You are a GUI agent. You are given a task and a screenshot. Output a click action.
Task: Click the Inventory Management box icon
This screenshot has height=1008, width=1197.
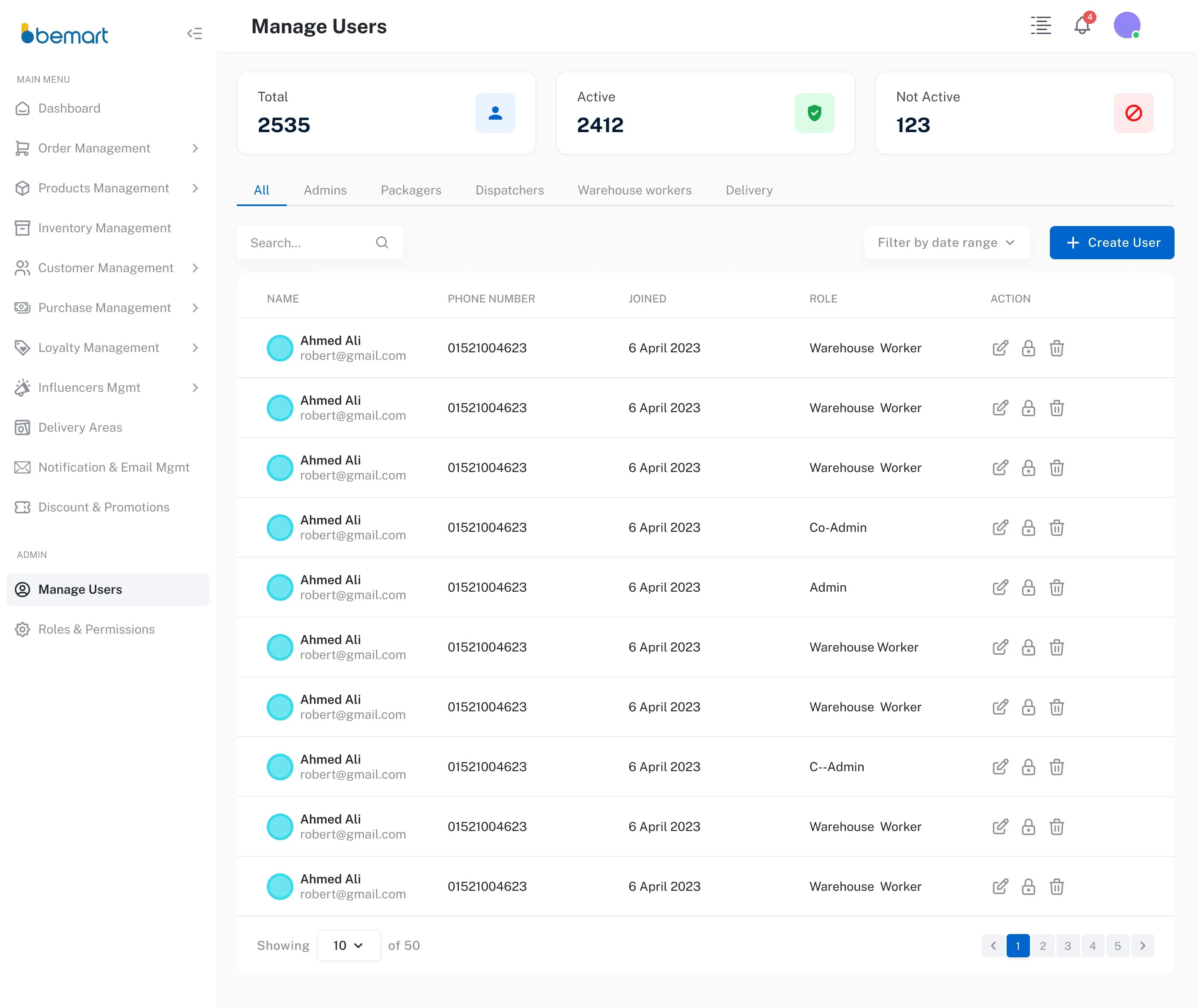[22, 228]
